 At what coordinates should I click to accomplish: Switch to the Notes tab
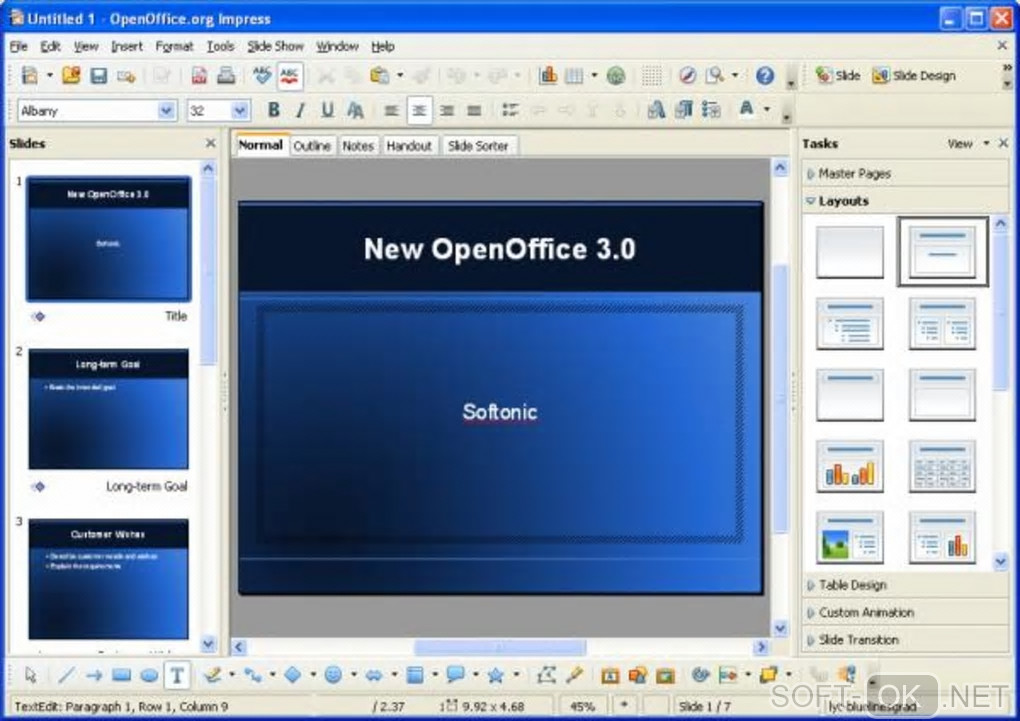pyautogui.click(x=358, y=146)
